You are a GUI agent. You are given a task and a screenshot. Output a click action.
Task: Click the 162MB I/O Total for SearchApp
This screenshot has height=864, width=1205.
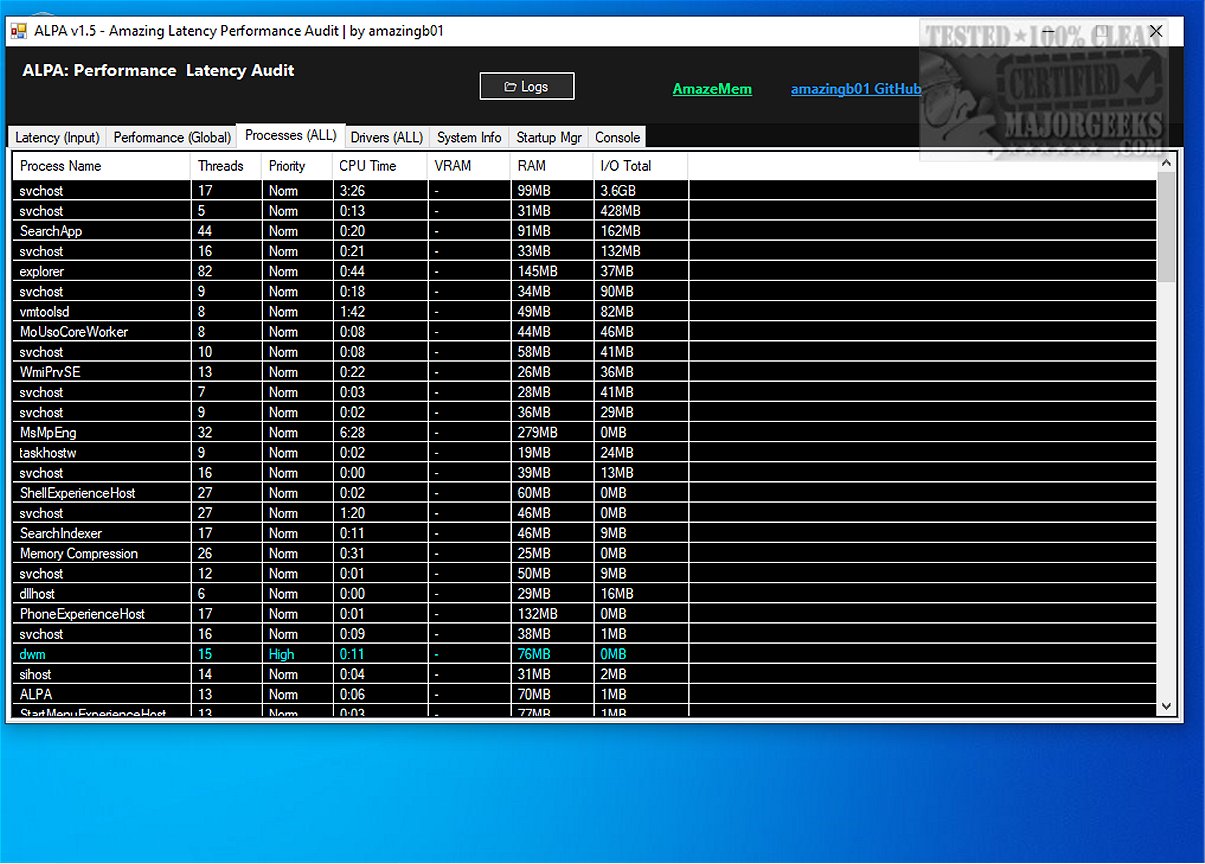pyautogui.click(x=620, y=231)
